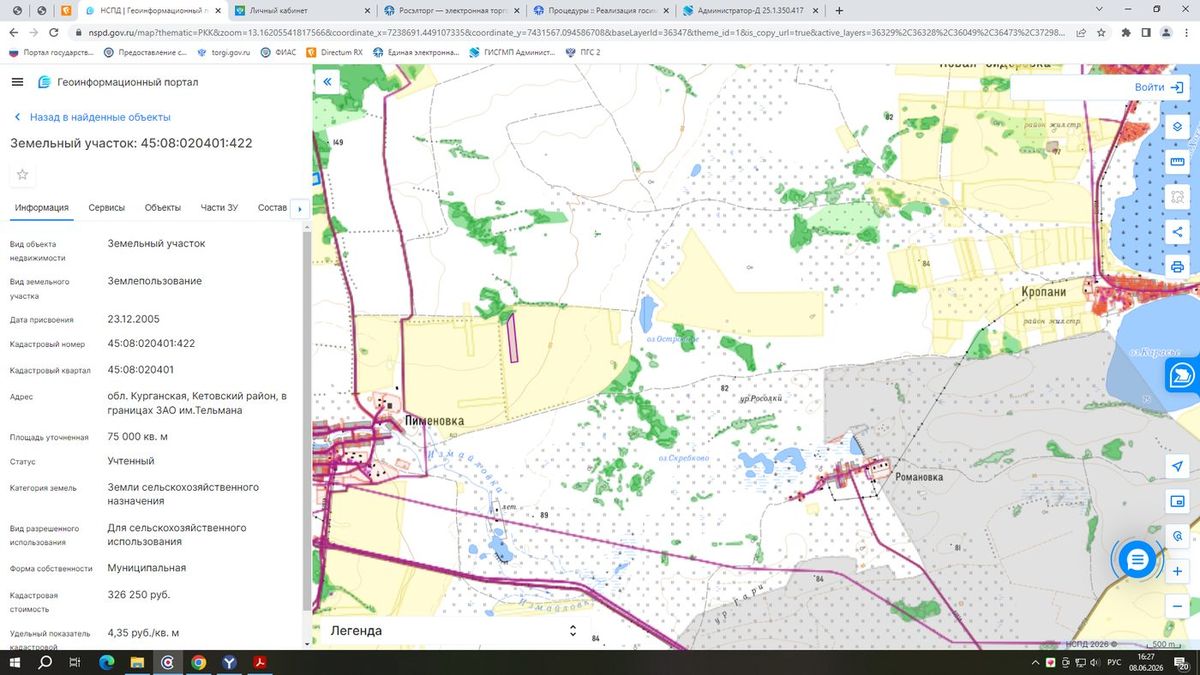The image size is (1200, 675).
Task: Toggle the overview mini-map
Action: (1177, 501)
